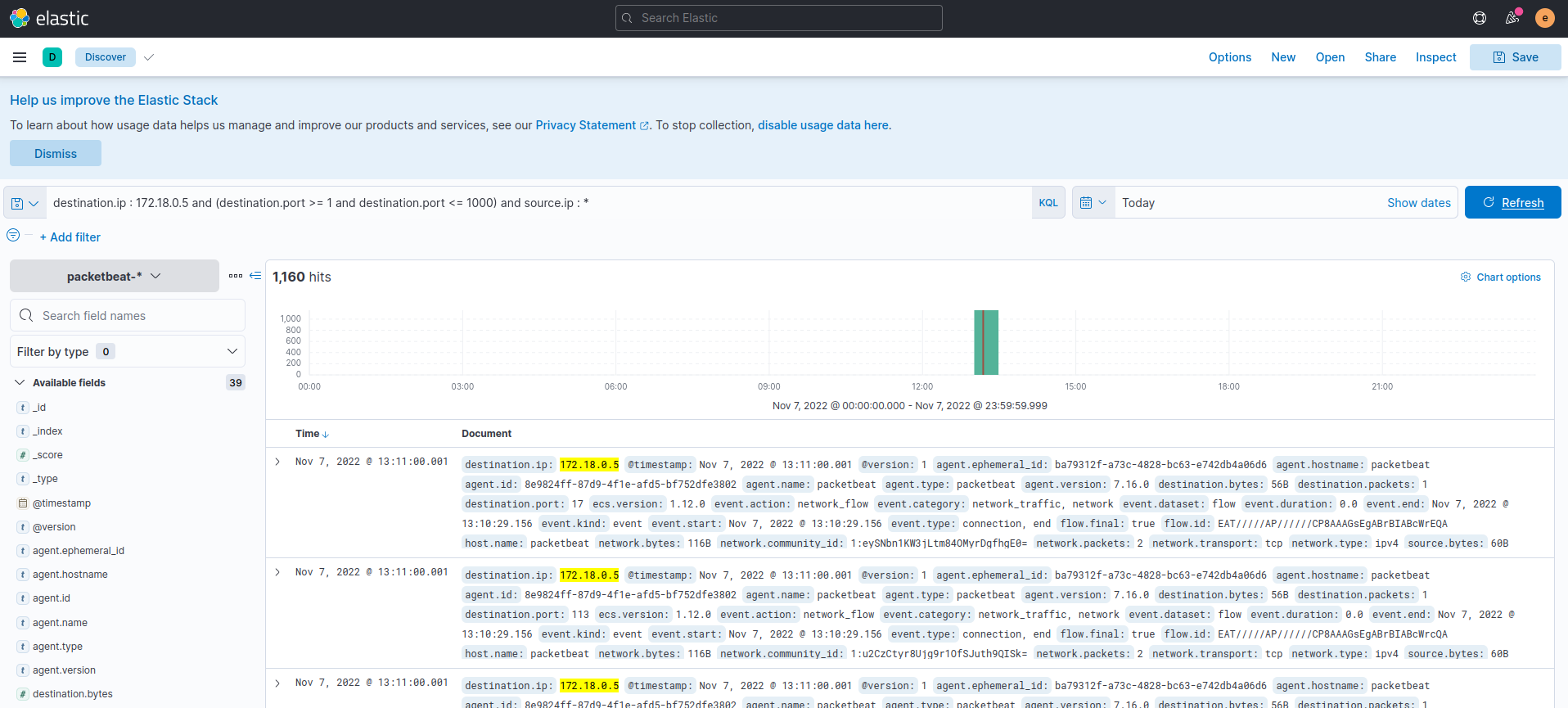Image resolution: width=1568 pixels, height=708 pixels.
Task: Open the user avatar menu
Action: (x=1545, y=18)
